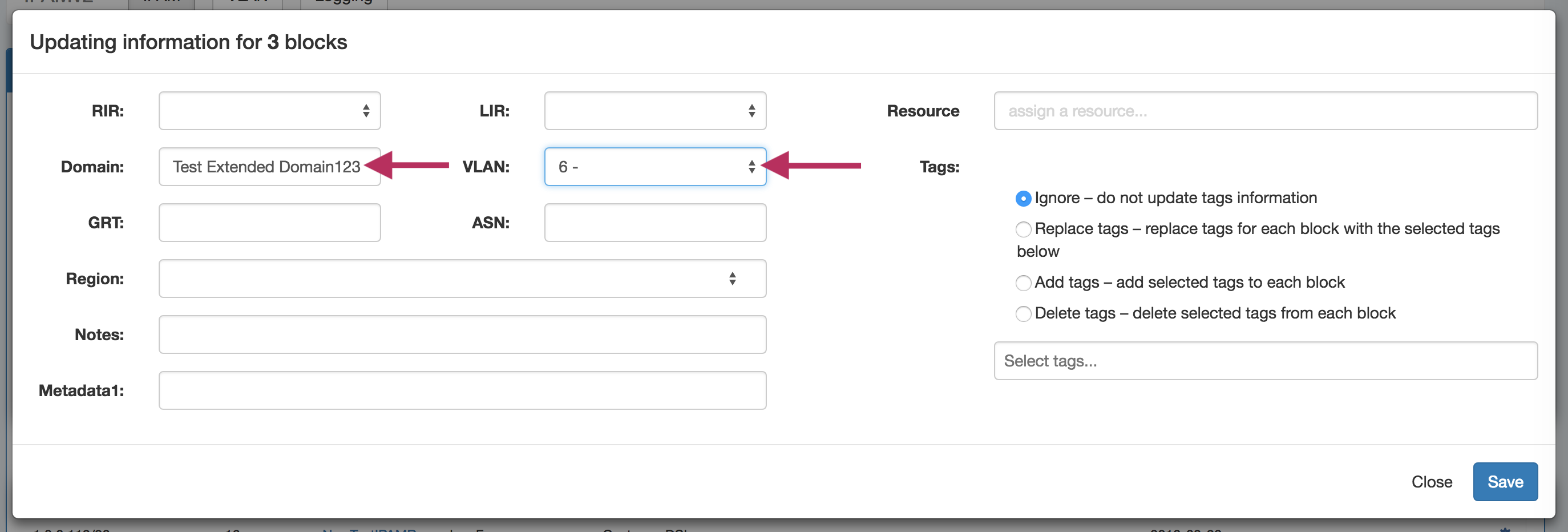
Task: Click Close to dismiss the dialog
Action: click(1431, 482)
